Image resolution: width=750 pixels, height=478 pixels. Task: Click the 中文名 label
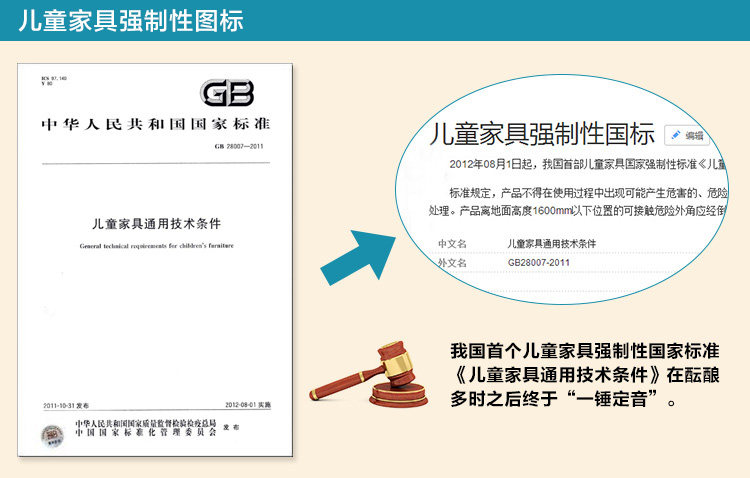(452, 244)
